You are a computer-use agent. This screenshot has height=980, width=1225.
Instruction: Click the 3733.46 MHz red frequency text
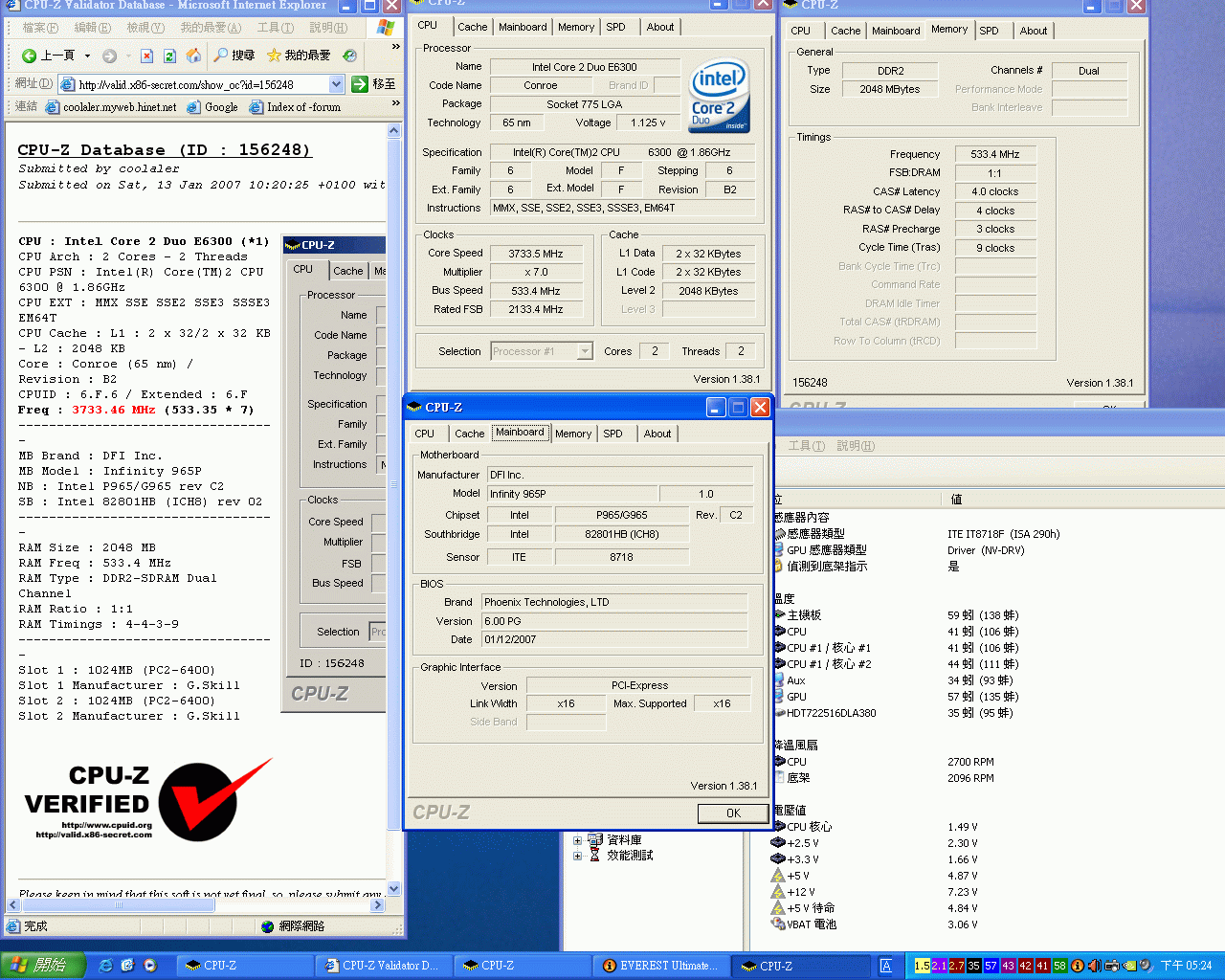[x=113, y=410]
